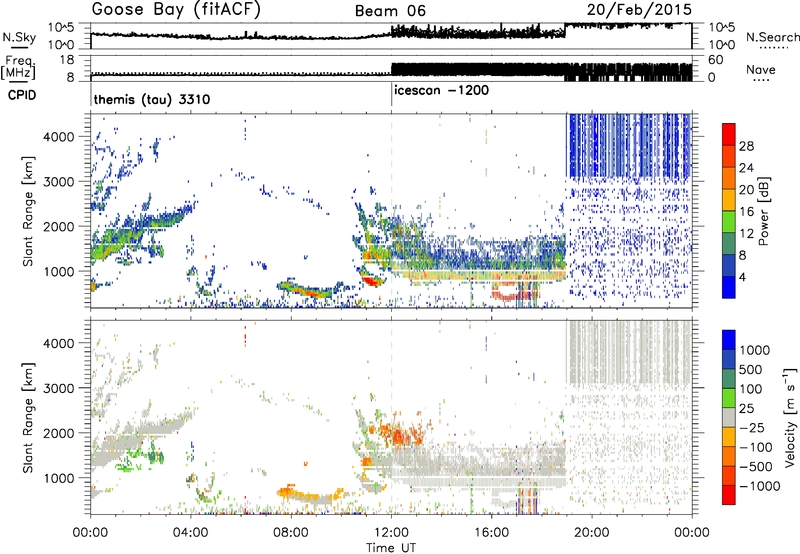Select the 'Freq. [MHz]' axis label
800x554 pixels.
[18, 68]
